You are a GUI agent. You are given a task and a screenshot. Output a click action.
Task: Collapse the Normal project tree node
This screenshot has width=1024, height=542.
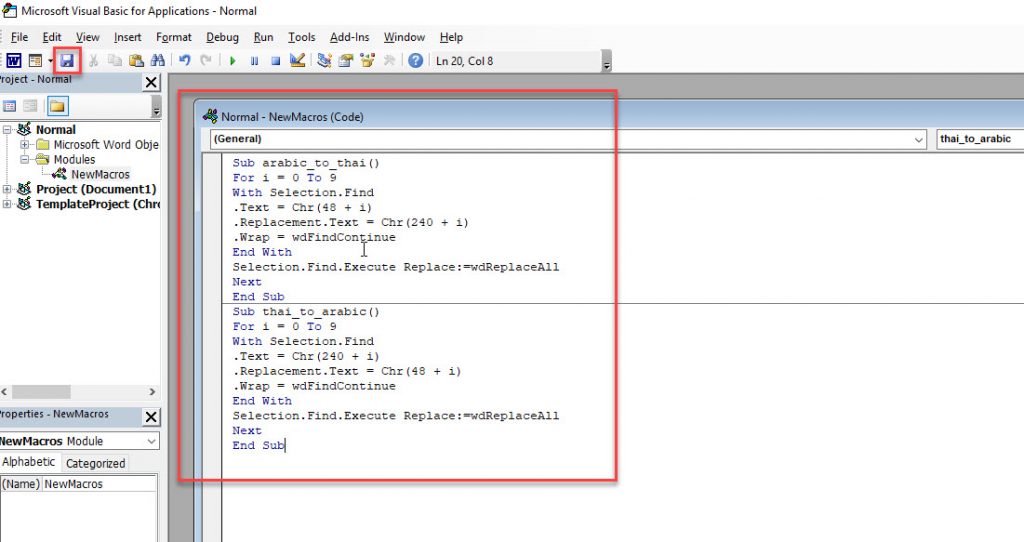pyautogui.click(x=8, y=130)
